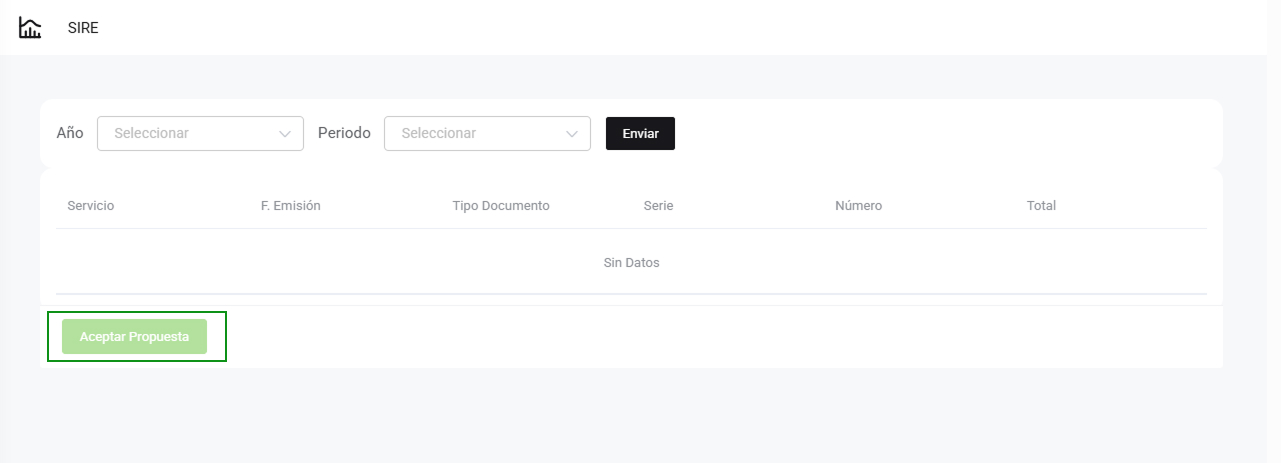The height and width of the screenshot is (463, 1281).
Task: Click the Total column header
Action: click(1041, 206)
